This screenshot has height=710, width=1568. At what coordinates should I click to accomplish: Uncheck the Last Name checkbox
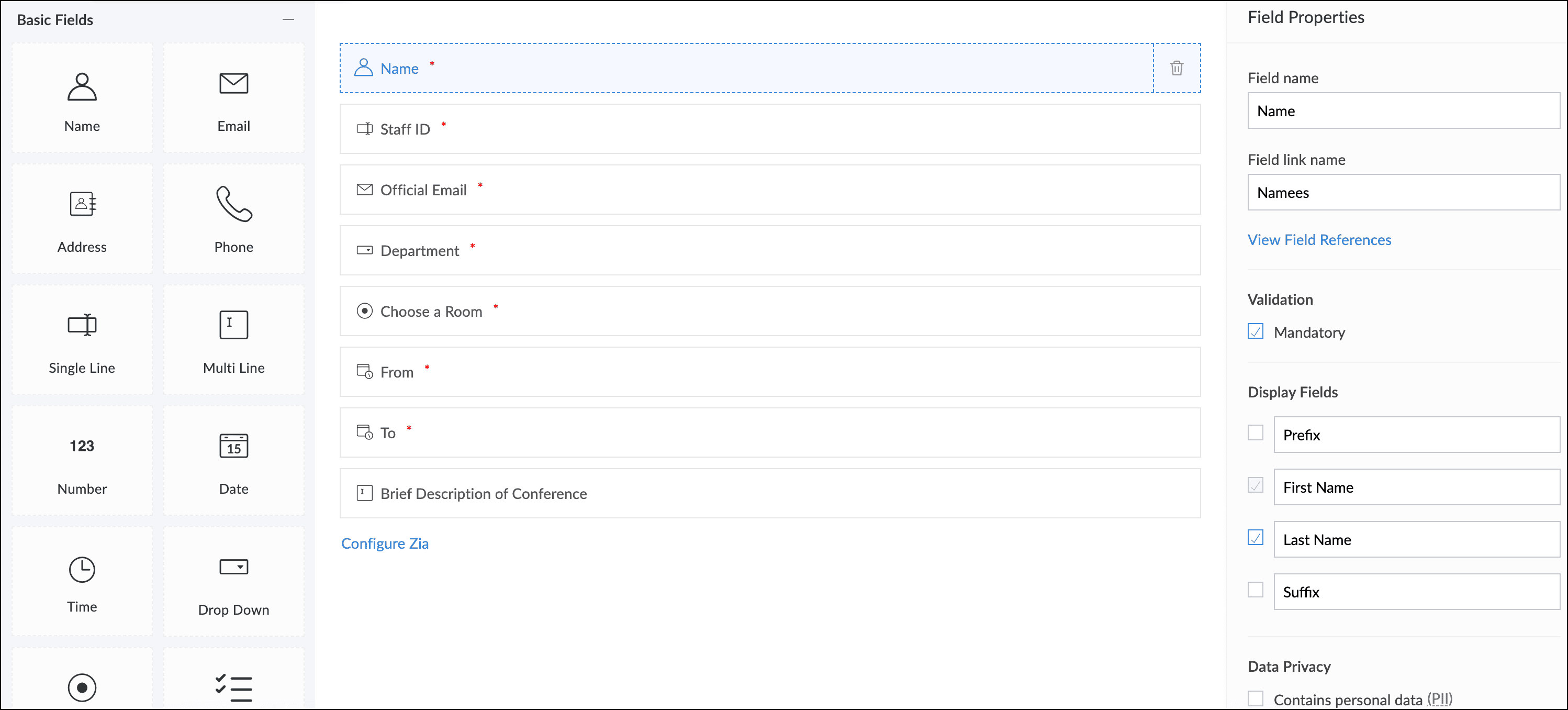[1255, 538]
